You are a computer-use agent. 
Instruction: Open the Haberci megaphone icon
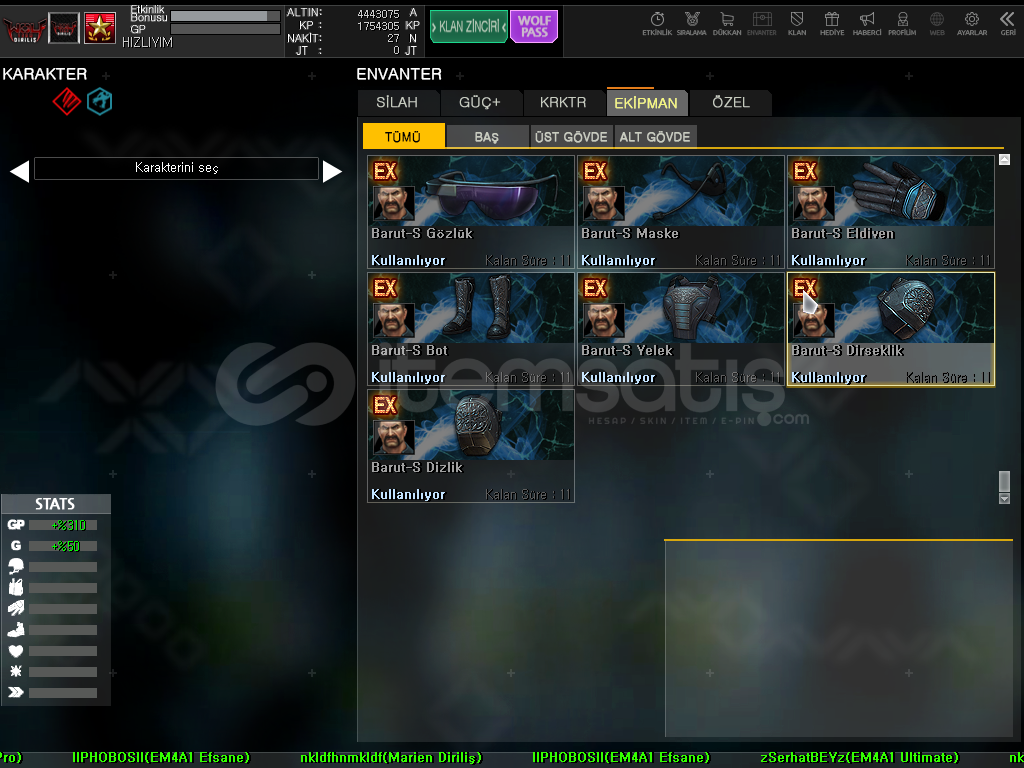867,24
